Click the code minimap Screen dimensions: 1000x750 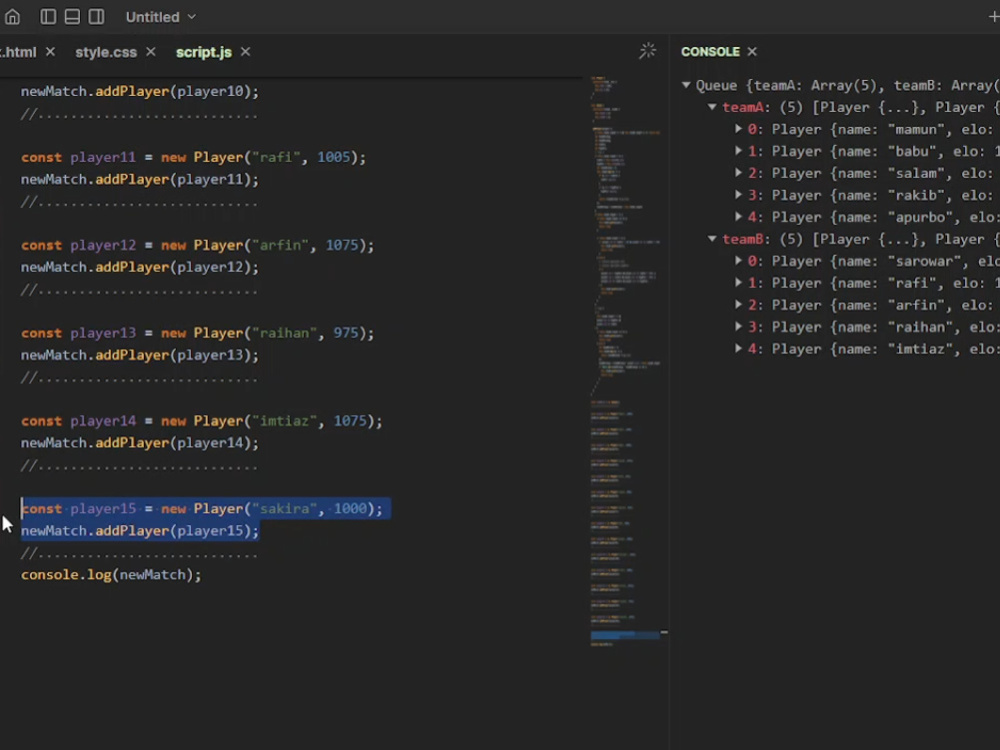(x=628, y=360)
